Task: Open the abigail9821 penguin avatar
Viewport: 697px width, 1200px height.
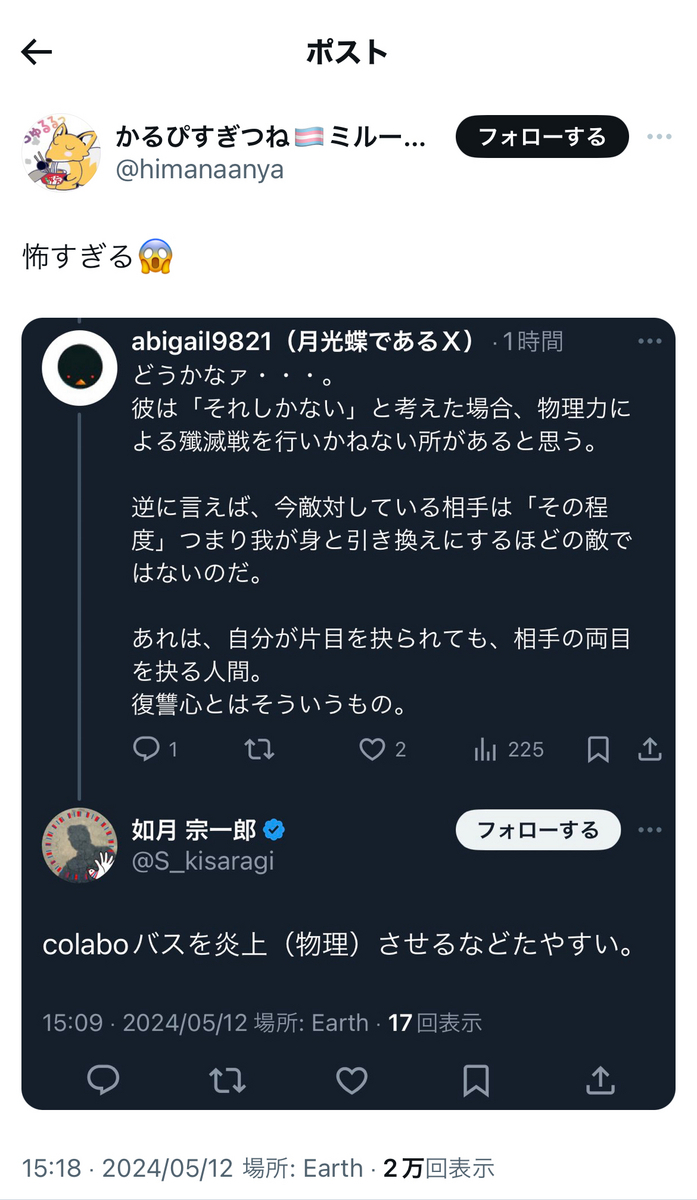Action: [x=80, y=368]
